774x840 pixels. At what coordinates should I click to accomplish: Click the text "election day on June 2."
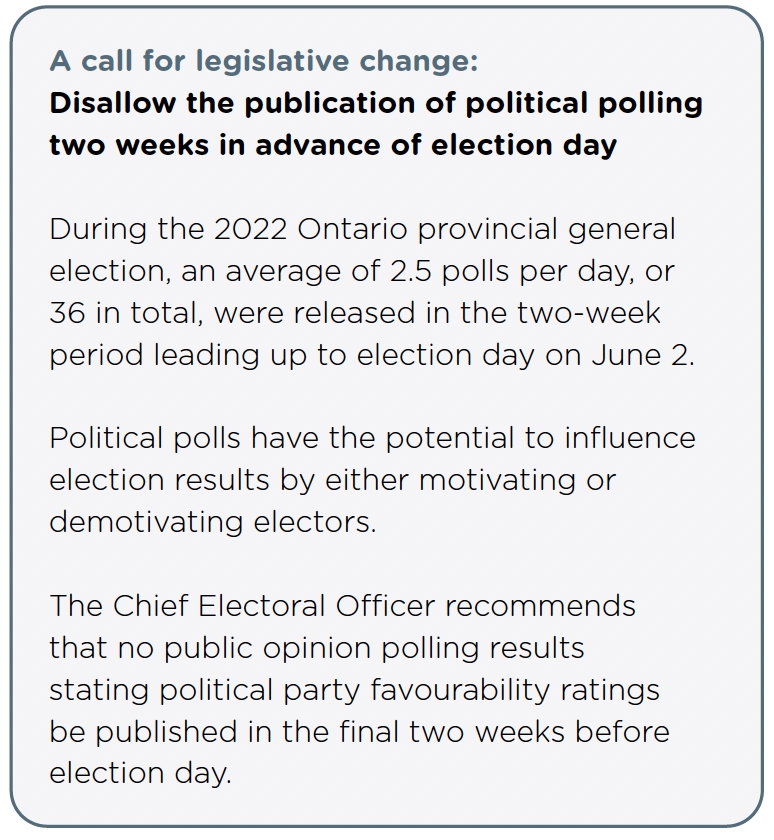tap(525, 356)
